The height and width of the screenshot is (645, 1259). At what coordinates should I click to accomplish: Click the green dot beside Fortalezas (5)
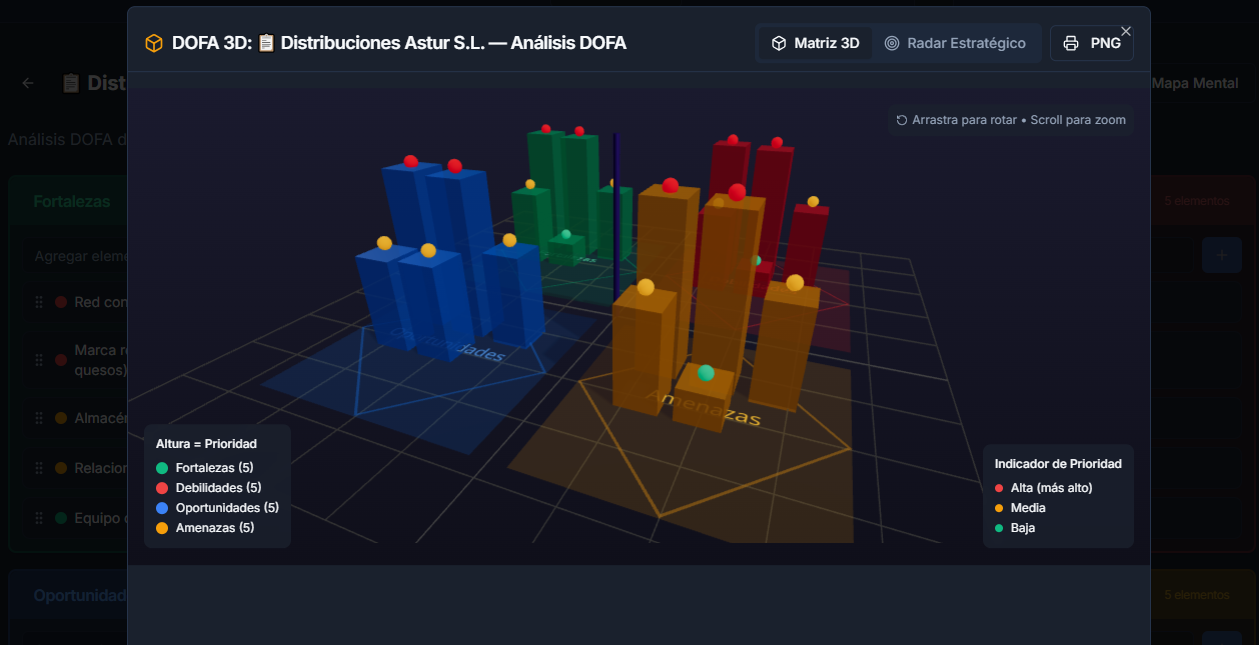tap(162, 468)
